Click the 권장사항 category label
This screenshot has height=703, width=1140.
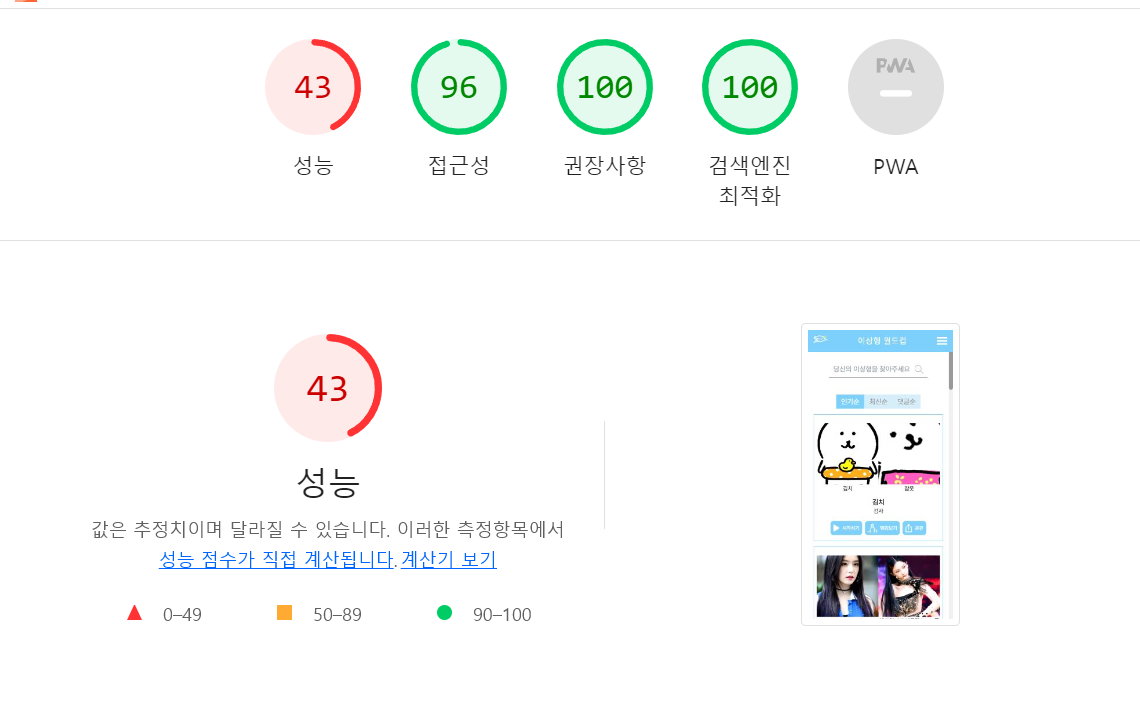[x=605, y=166]
